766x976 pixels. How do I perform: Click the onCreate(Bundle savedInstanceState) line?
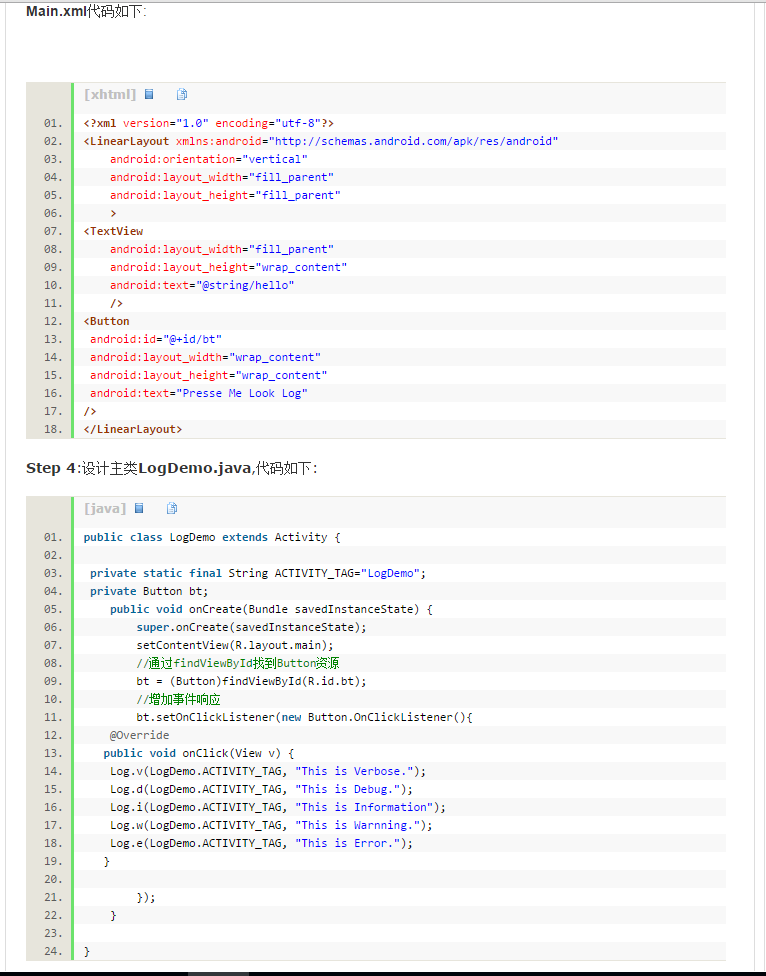pyautogui.click(x=271, y=609)
